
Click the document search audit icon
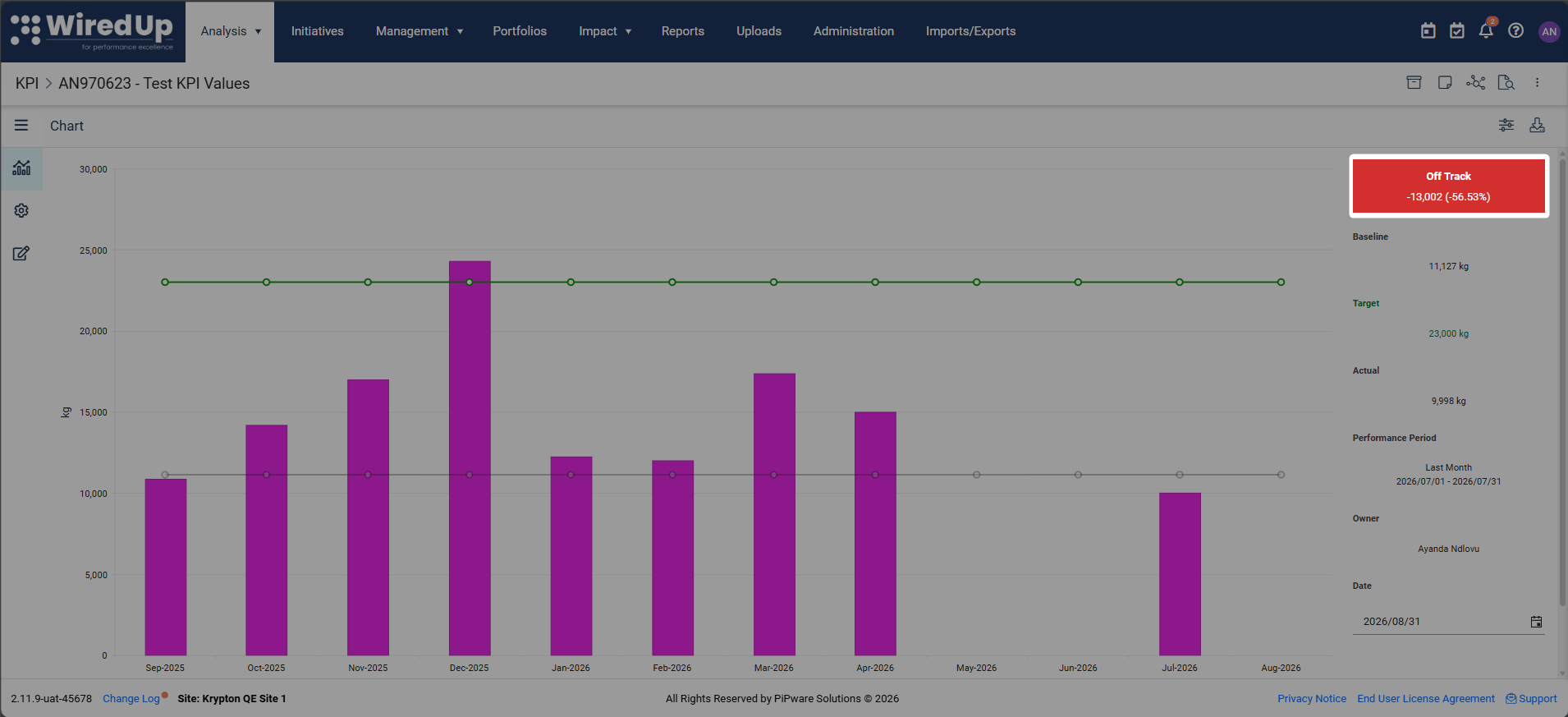click(1506, 82)
